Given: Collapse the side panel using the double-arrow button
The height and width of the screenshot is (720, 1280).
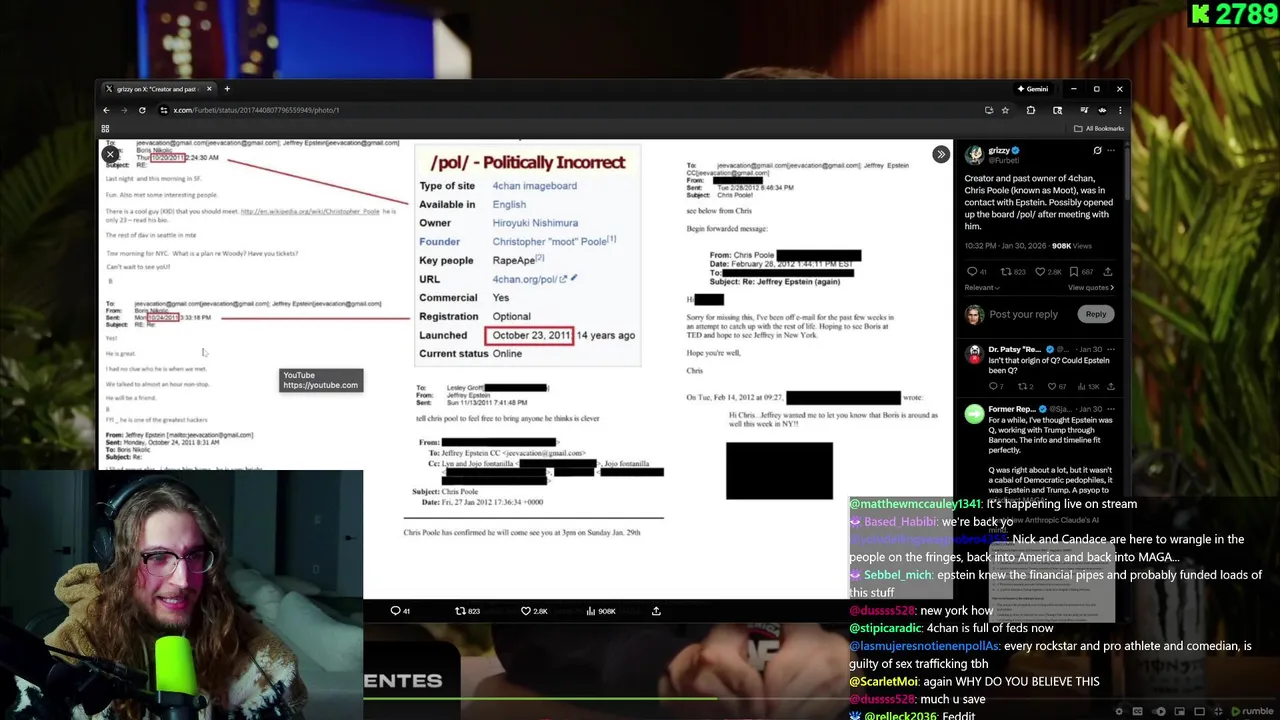Looking at the screenshot, I should tap(941, 155).
